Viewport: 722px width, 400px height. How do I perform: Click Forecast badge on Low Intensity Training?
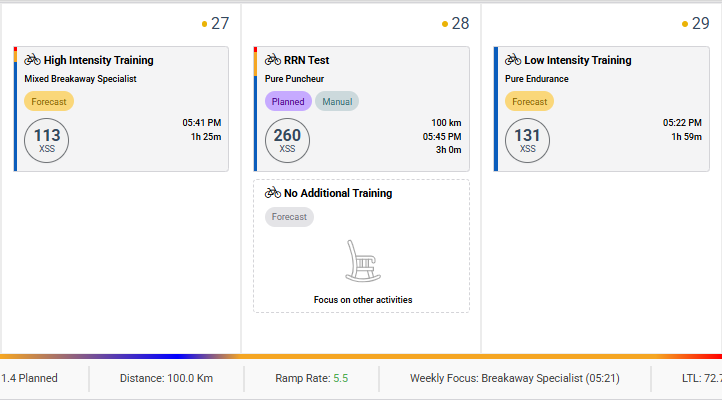pyautogui.click(x=529, y=101)
